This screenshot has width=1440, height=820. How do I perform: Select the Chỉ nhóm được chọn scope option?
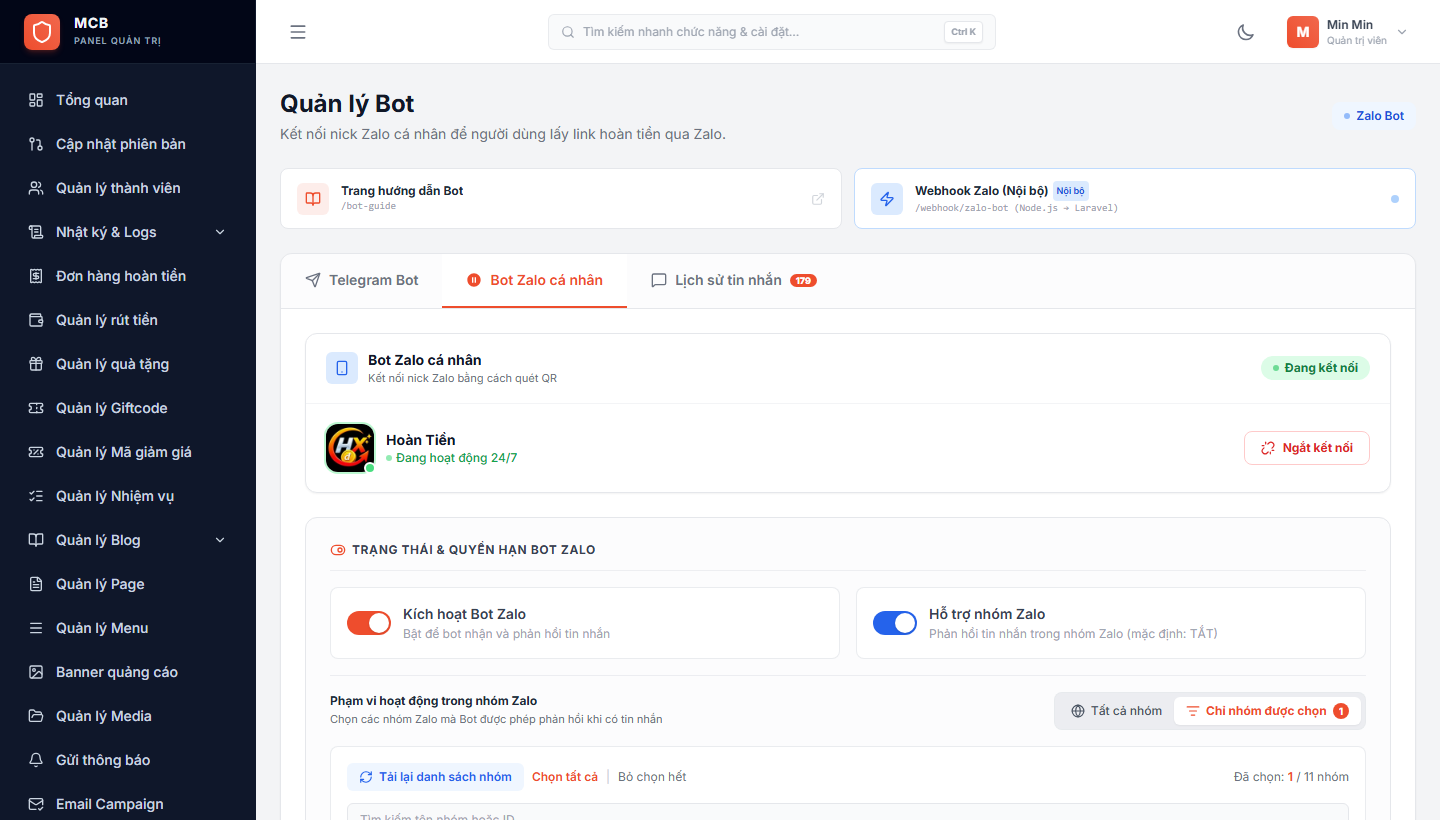pos(1267,711)
